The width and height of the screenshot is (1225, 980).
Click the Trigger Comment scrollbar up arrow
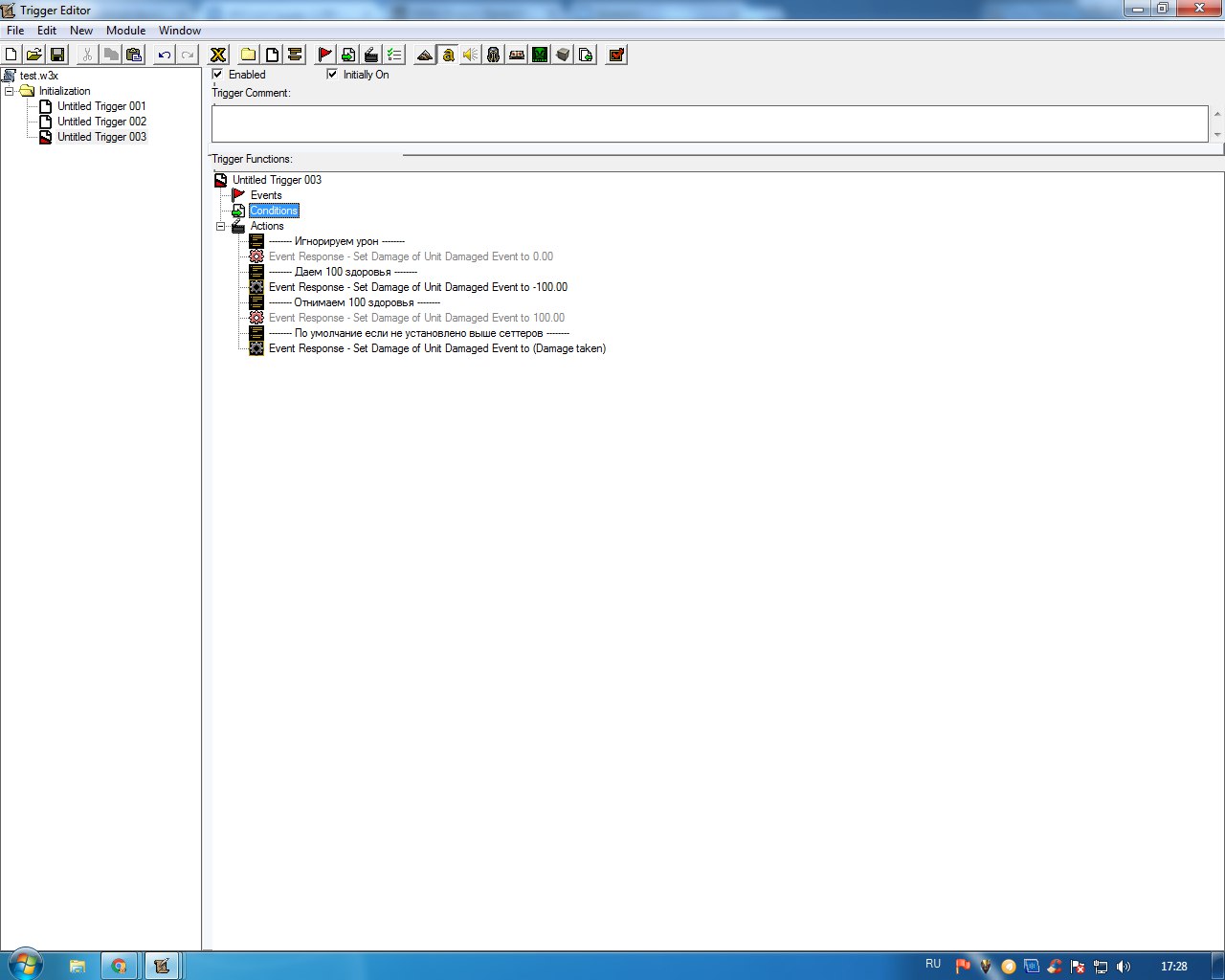[x=1216, y=114]
